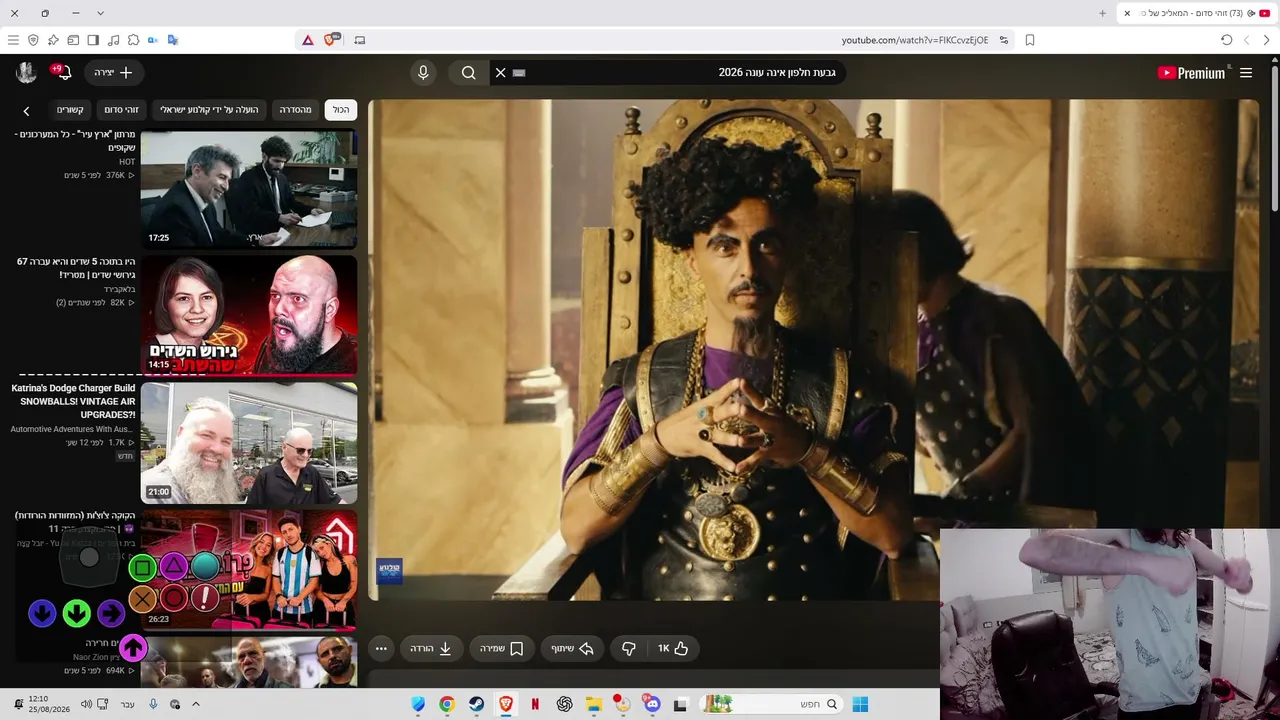Open the Windows Start menu

point(860,704)
